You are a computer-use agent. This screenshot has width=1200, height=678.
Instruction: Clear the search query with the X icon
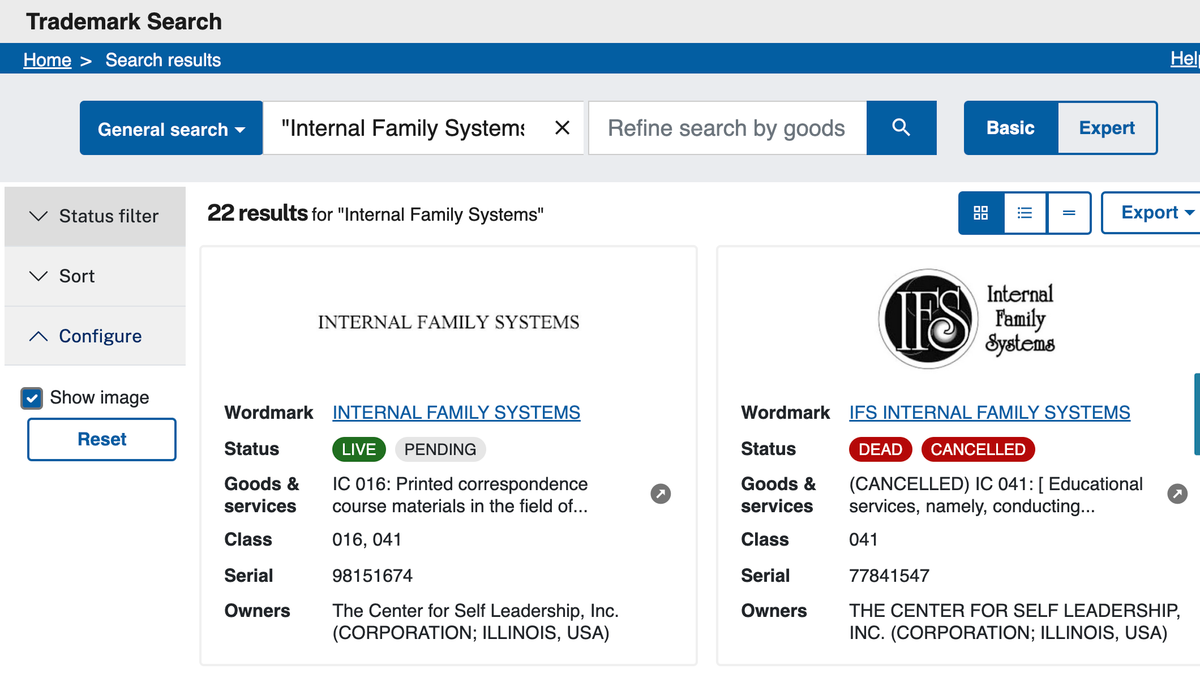pyautogui.click(x=562, y=128)
